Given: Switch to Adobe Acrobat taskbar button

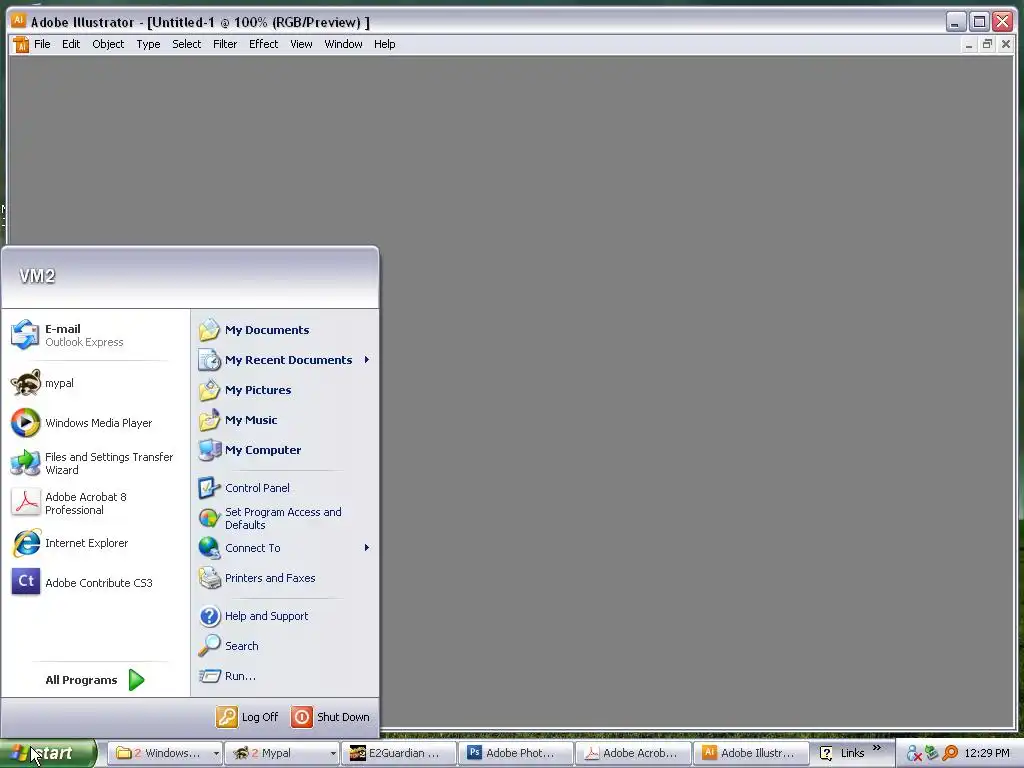Looking at the screenshot, I should [x=633, y=753].
